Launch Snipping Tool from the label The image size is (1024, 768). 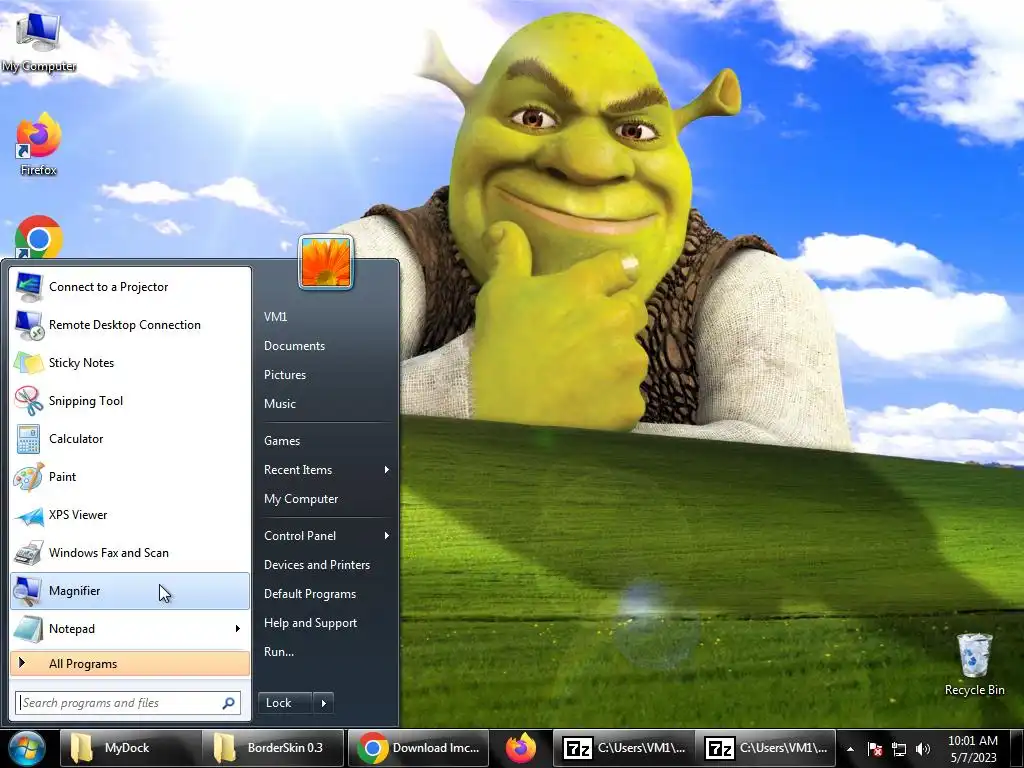[86, 401]
